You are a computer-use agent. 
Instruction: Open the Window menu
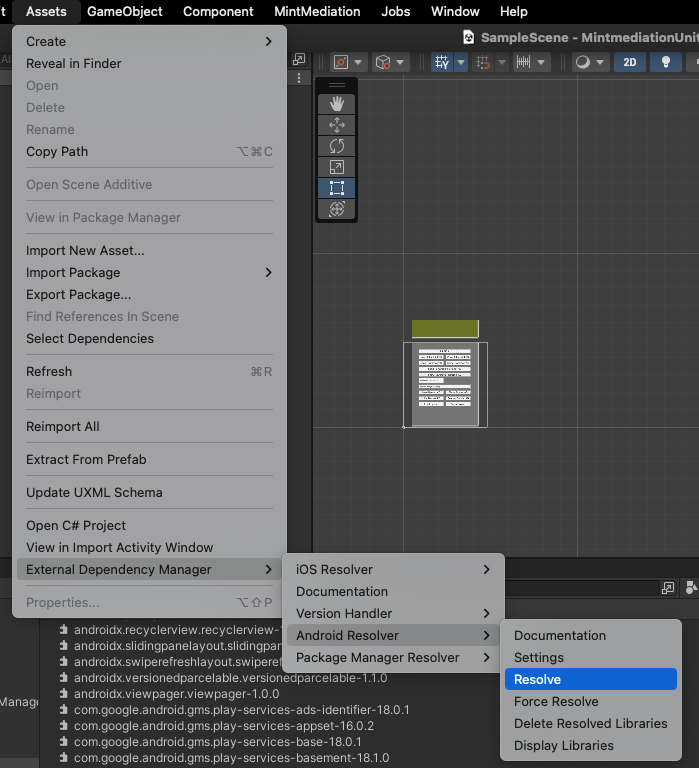click(x=455, y=11)
